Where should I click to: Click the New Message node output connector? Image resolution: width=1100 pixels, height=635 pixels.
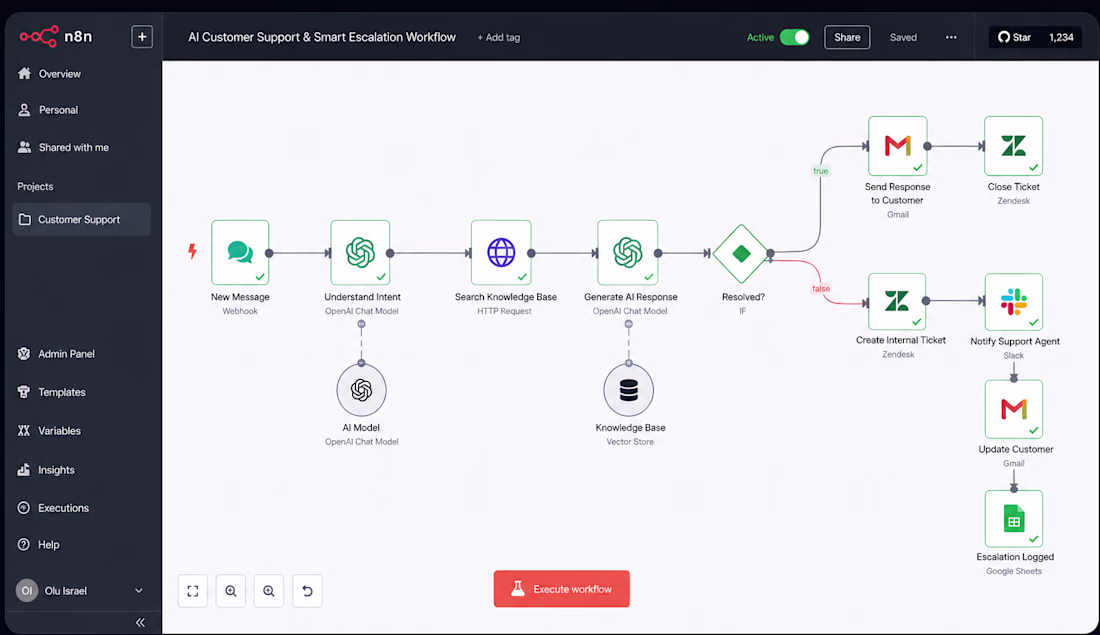(269, 253)
